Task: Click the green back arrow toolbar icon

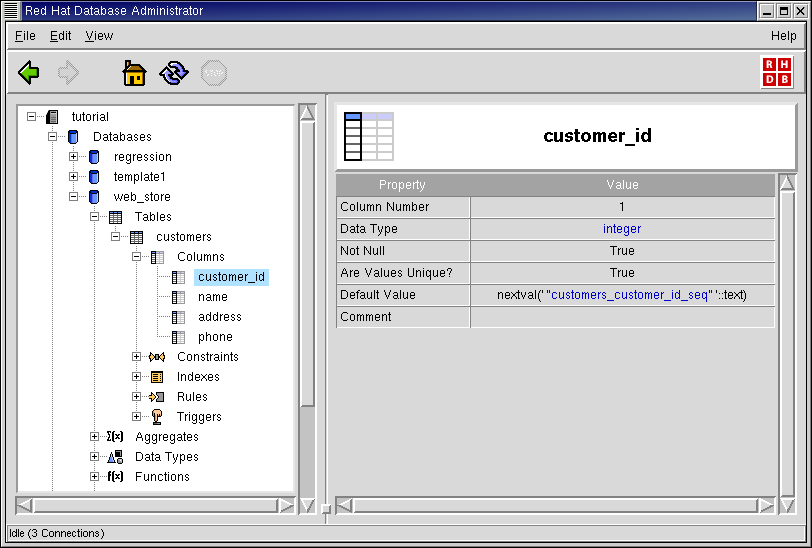Action: (x=29, y=73)
